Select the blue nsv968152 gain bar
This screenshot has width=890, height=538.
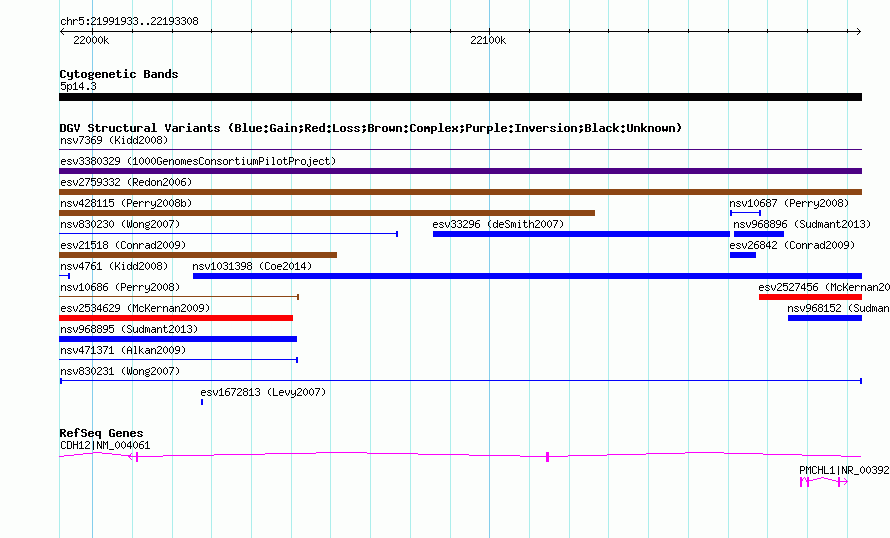point(825,318)
